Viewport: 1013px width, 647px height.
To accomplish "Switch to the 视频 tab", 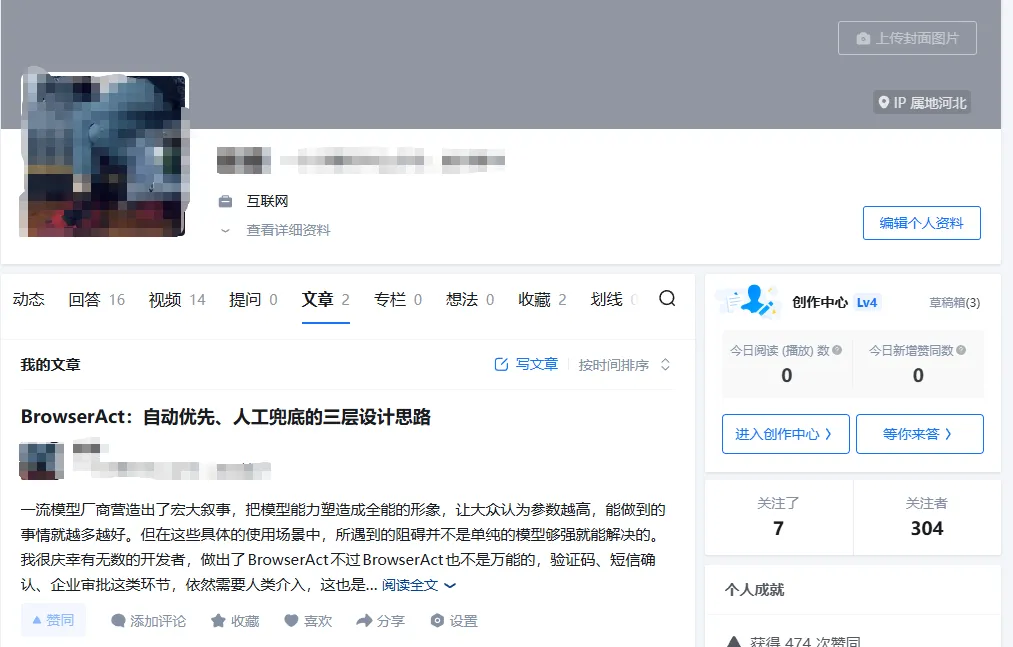I will pos(177,299).
